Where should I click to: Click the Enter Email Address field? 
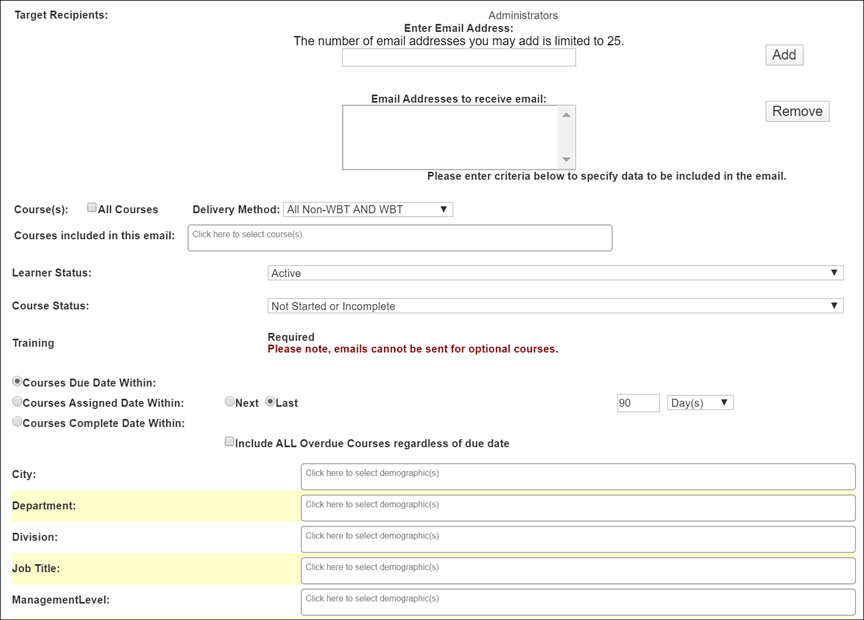point(459,57)
